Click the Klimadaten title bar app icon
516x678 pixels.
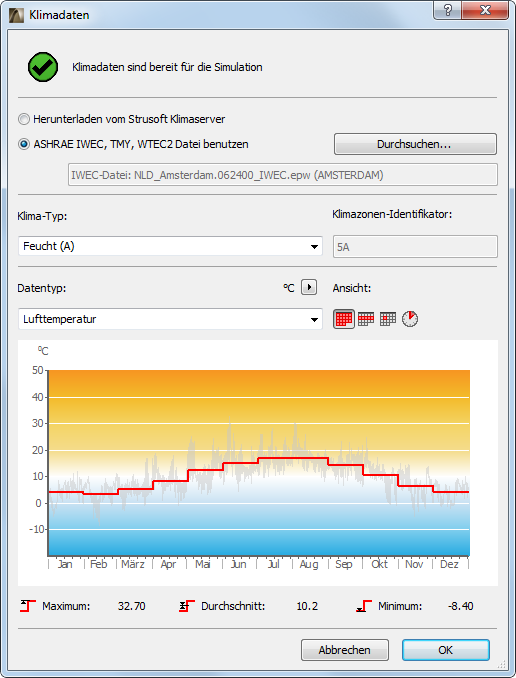16,15
